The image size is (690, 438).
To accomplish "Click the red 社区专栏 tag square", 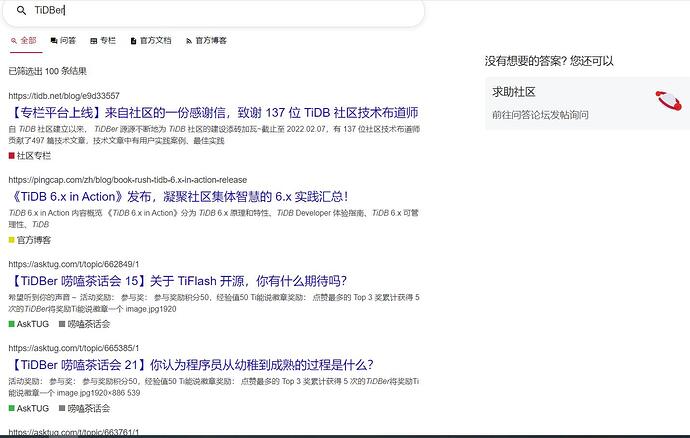I will coord(11,155).
